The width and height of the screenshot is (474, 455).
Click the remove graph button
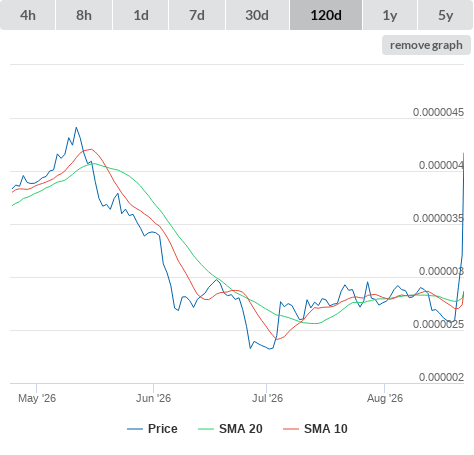tap(426, 45)
